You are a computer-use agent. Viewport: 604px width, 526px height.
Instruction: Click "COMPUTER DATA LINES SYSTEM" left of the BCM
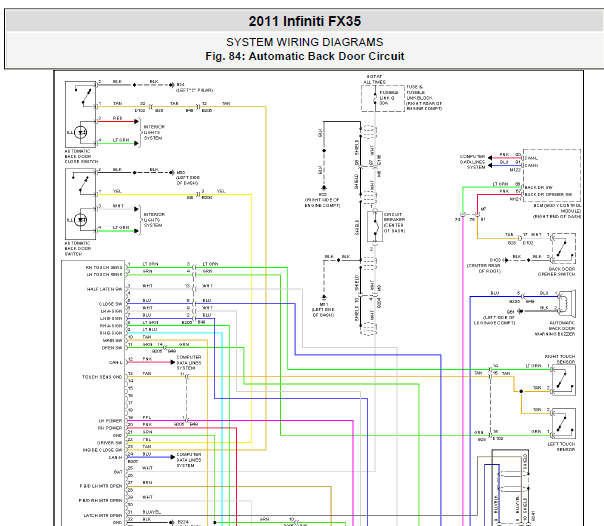point(472,162)
